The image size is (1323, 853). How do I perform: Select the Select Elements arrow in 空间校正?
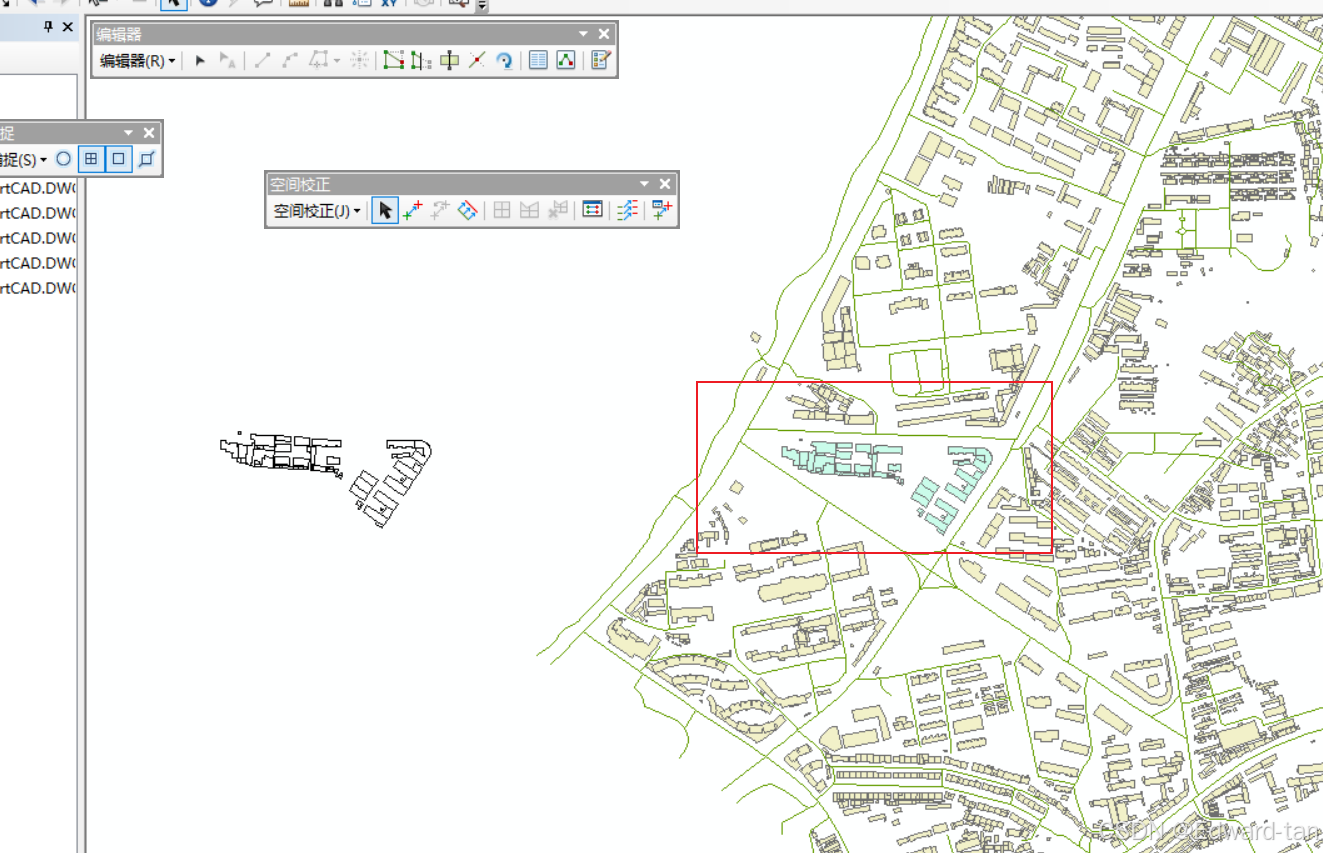coord(385,211)
